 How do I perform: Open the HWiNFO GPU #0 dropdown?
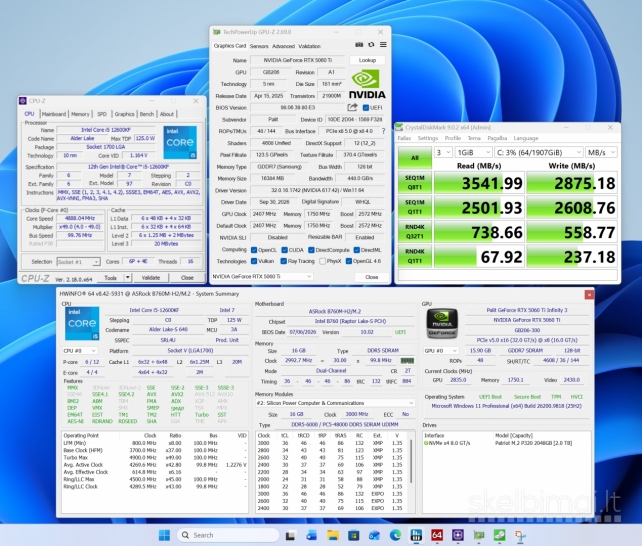click(441, 351)
